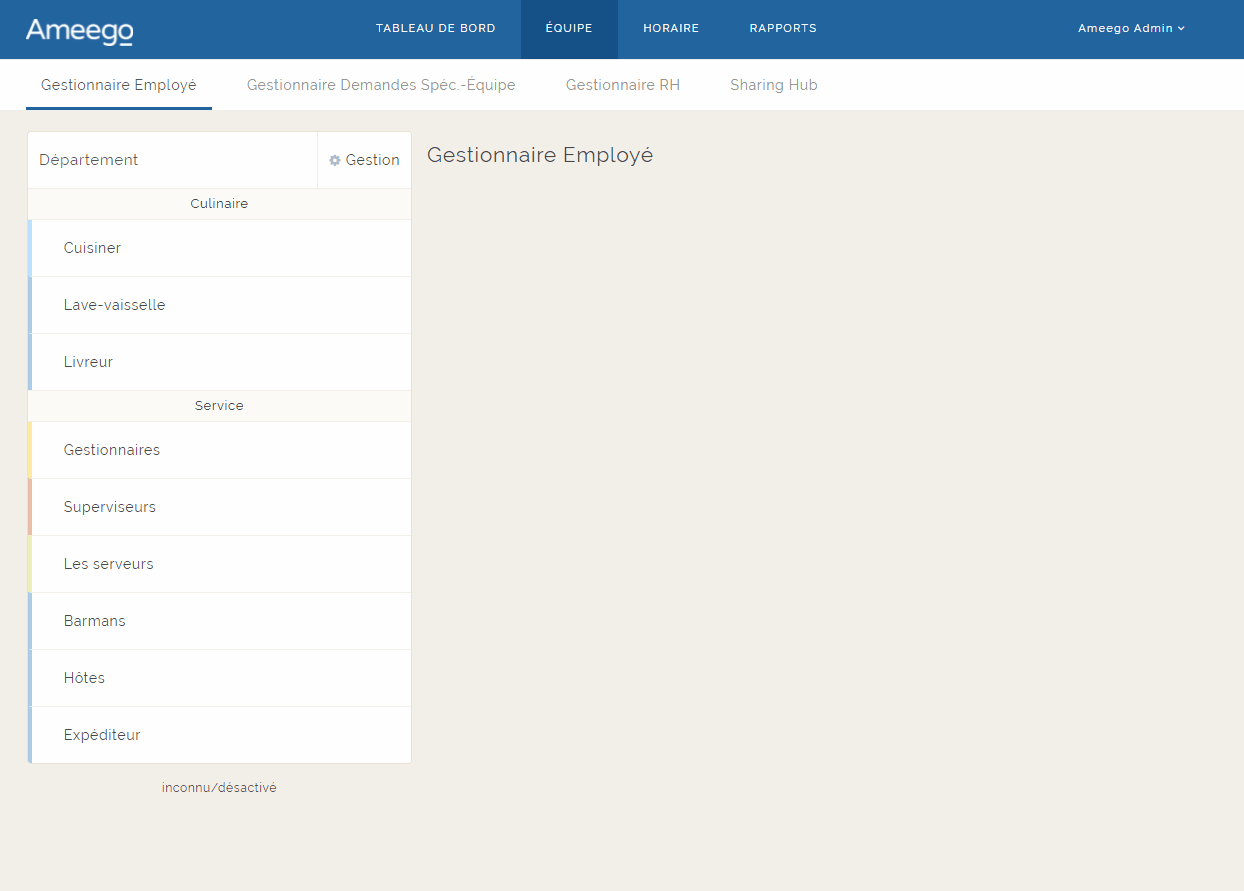The image size is (1244, 891).
Task: Click the gear icon beside Gestion
Action: (335, 160)
